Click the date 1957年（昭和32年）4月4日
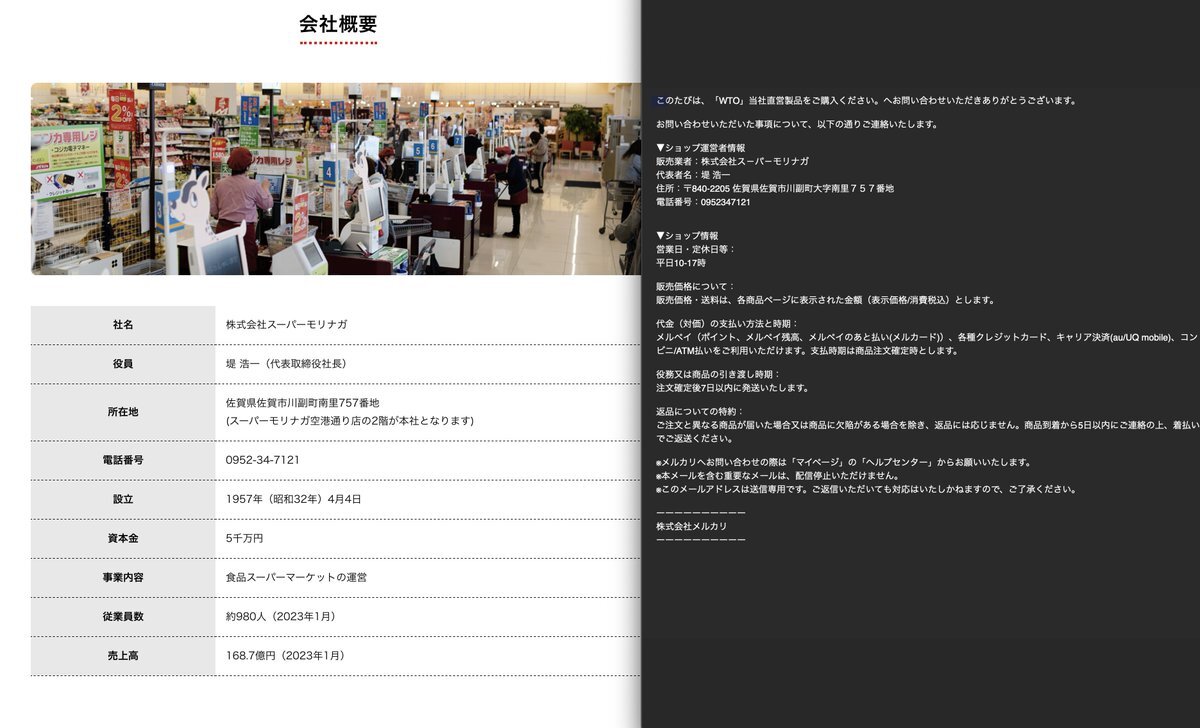The height and width of the screenshot is (728, 1200). [x=294, y=499]
